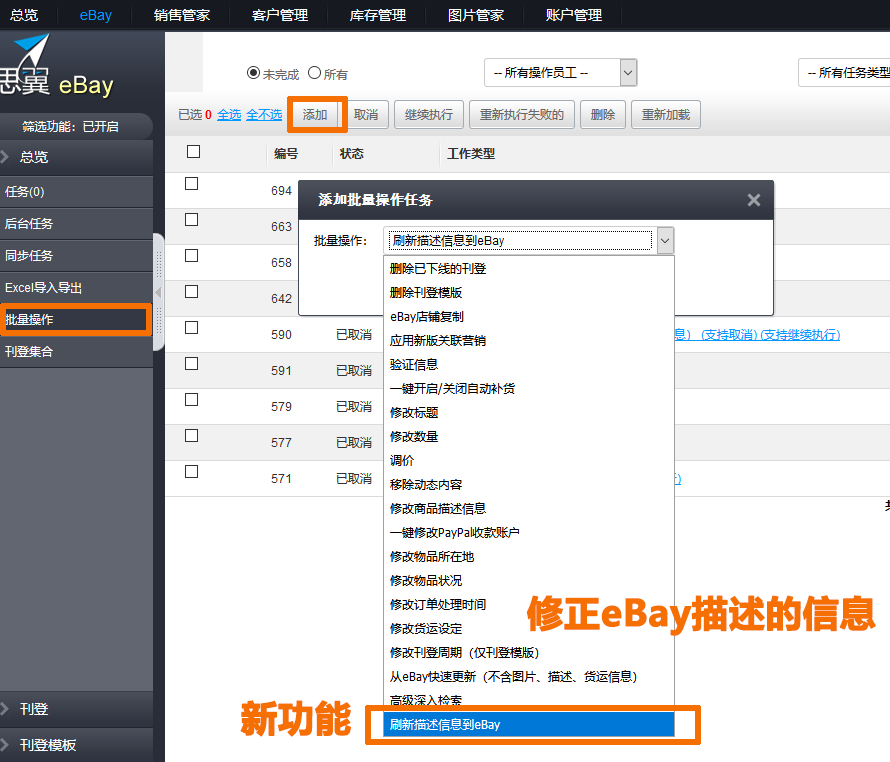Viewport: 890px width, 762px height.
Task: Click the 重新加载 button
Action: tap(666, 115)
